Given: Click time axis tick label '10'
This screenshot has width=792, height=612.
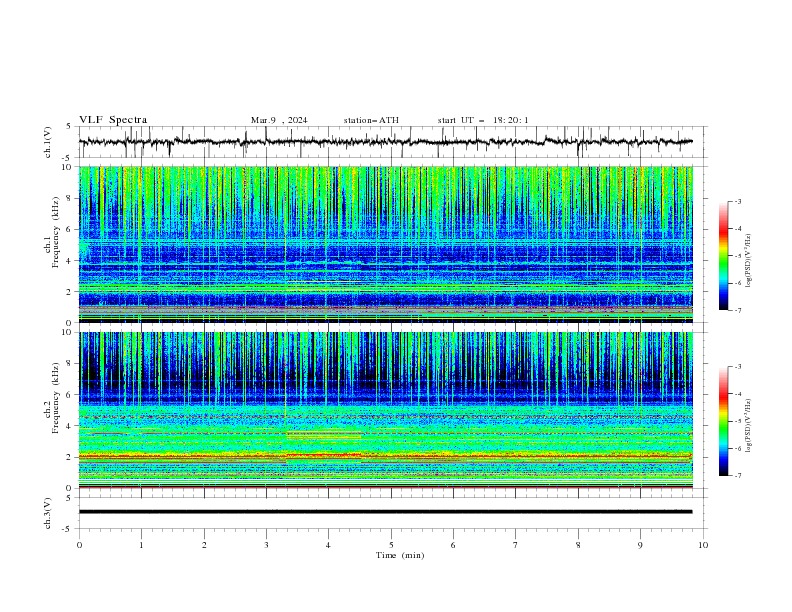Looking at the screenshot, I should pyautogui.click(x=703, y=545).
